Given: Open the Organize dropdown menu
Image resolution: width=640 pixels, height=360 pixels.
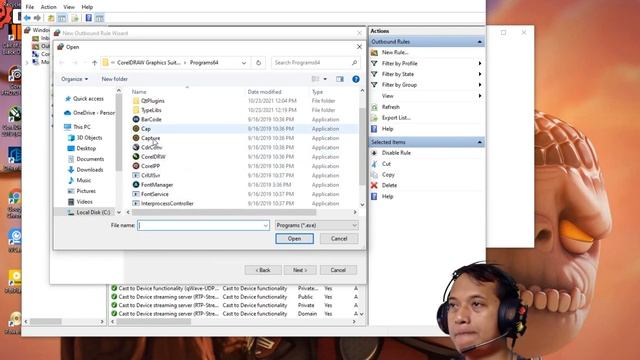Looking at the screenshot, I should (74, 79).
